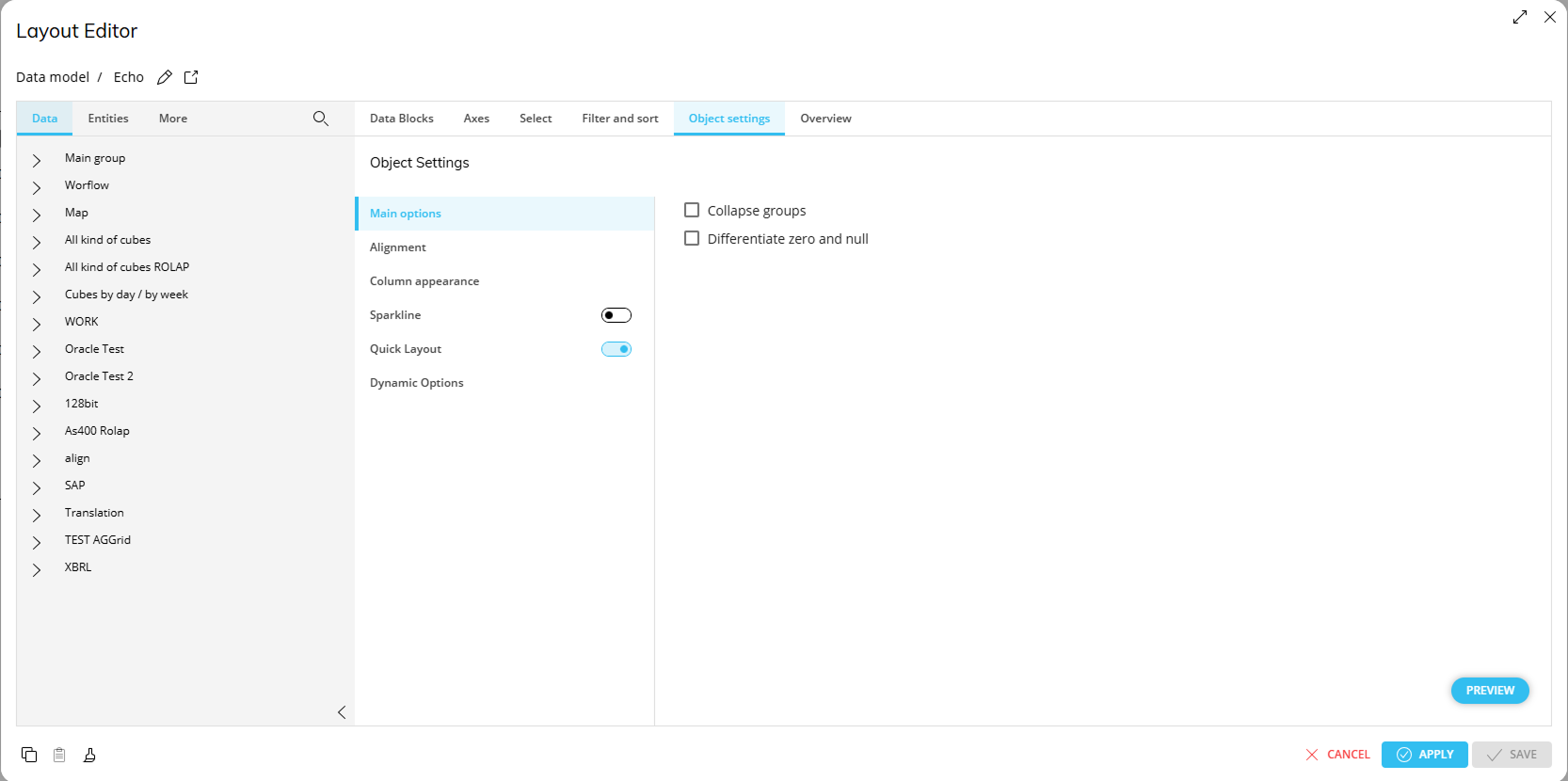Viewport: 1568px width, 781px height.
Task: Open Echo in new window icon
Action: point(191,77)
